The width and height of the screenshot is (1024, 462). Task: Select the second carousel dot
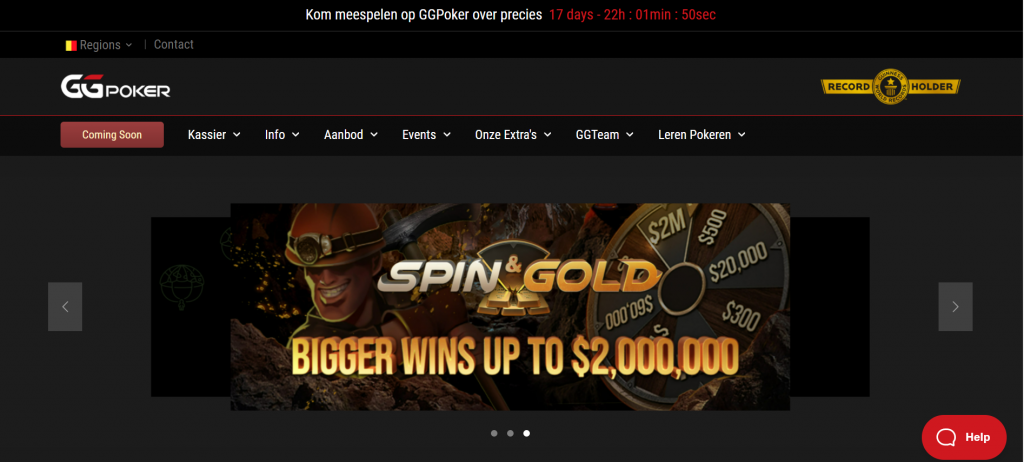coord(510,433)
